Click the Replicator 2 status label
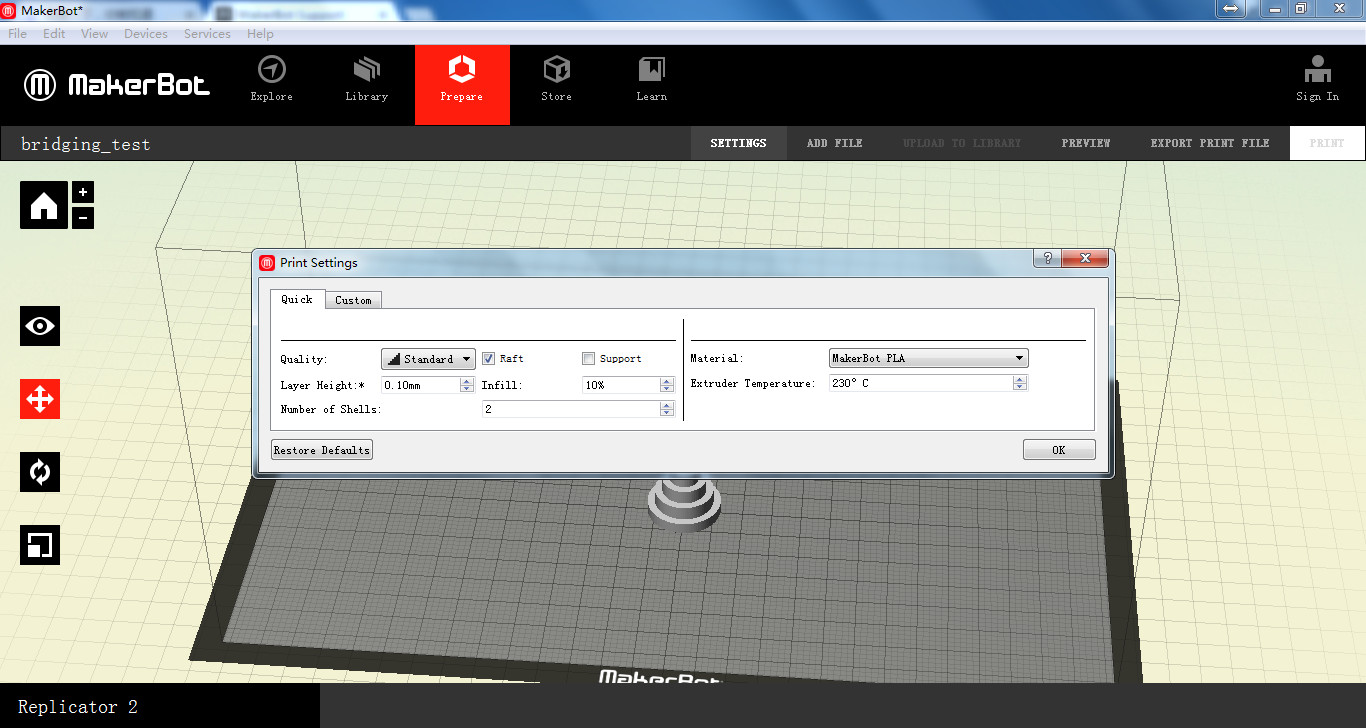1366x728 pixels. tap(78, 707)
